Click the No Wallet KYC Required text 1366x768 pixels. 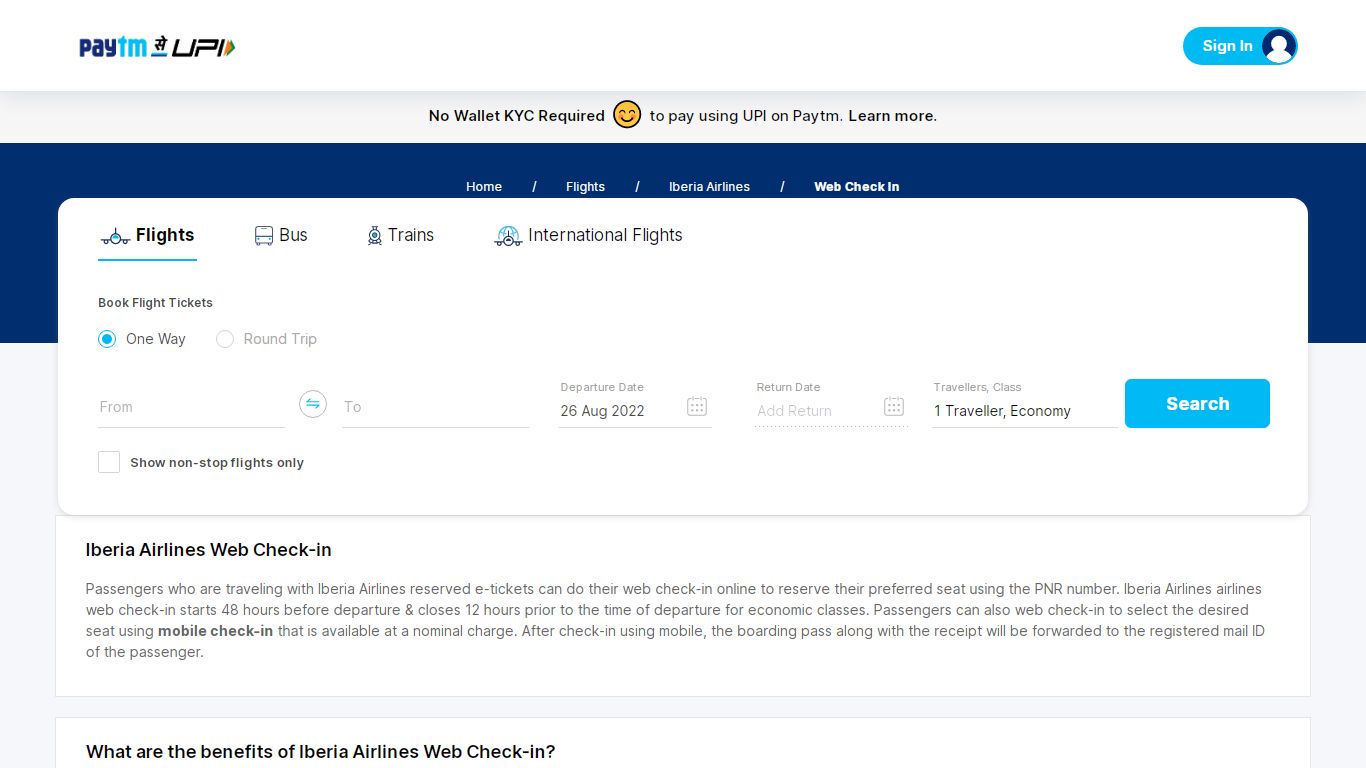click(x=517, y=116)
